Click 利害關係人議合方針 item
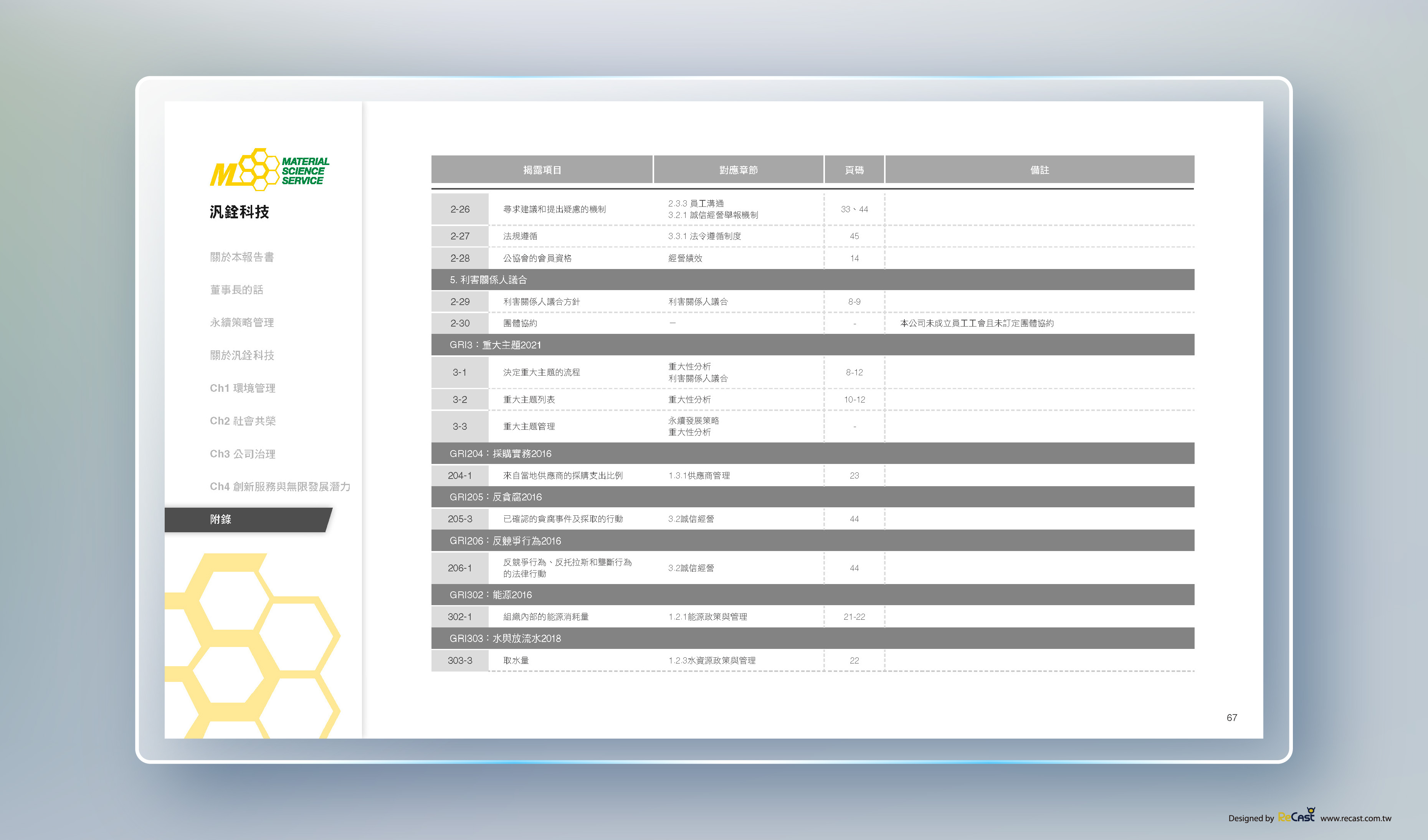Viewport: 1428px width, 840px height. (541, 302)
